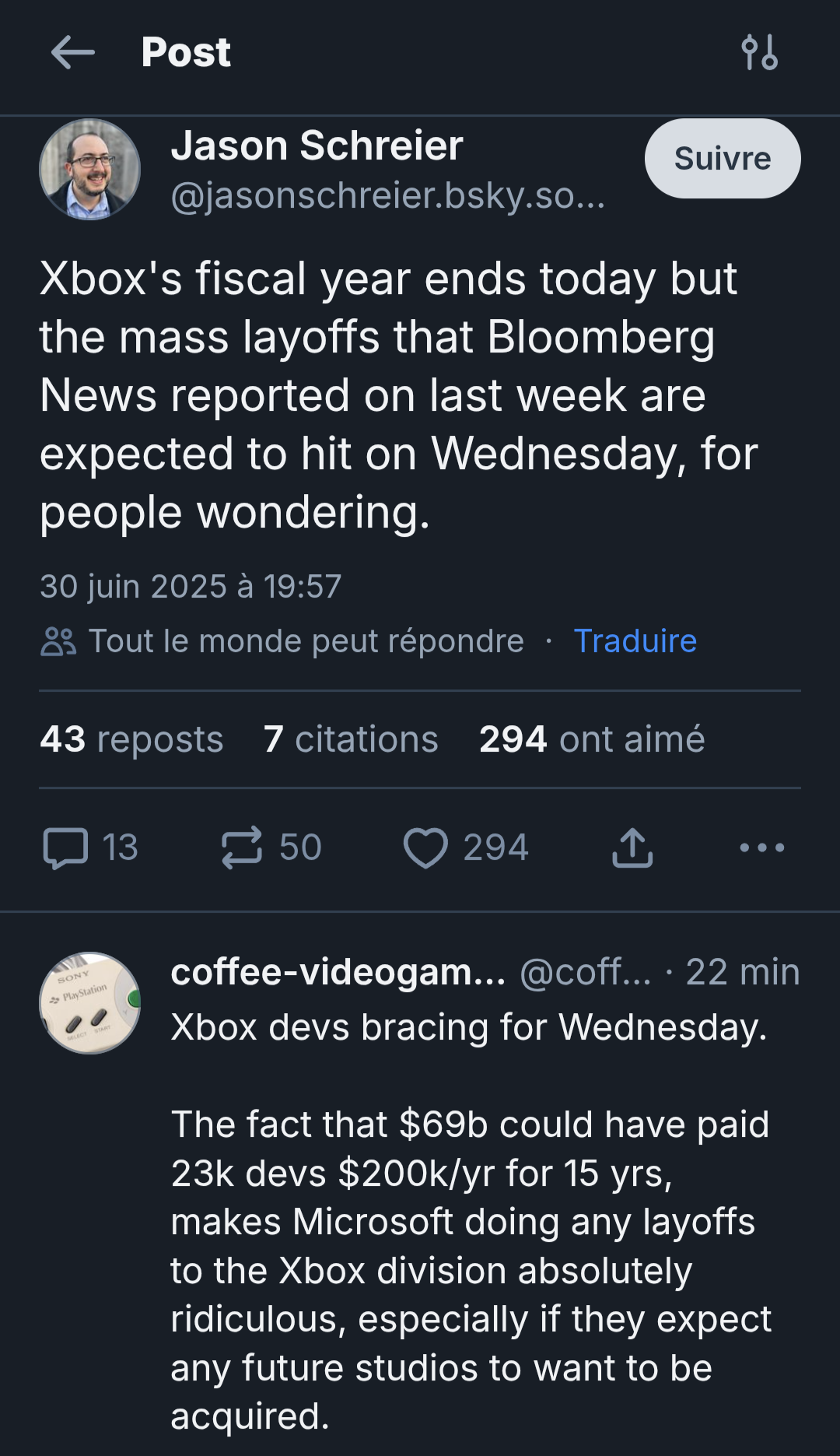Image resolution: width=840 pixels, height=1456 pixels.
Task: Open @jasonschreier.bsky.so... handle
Action: tap(388, 195)
